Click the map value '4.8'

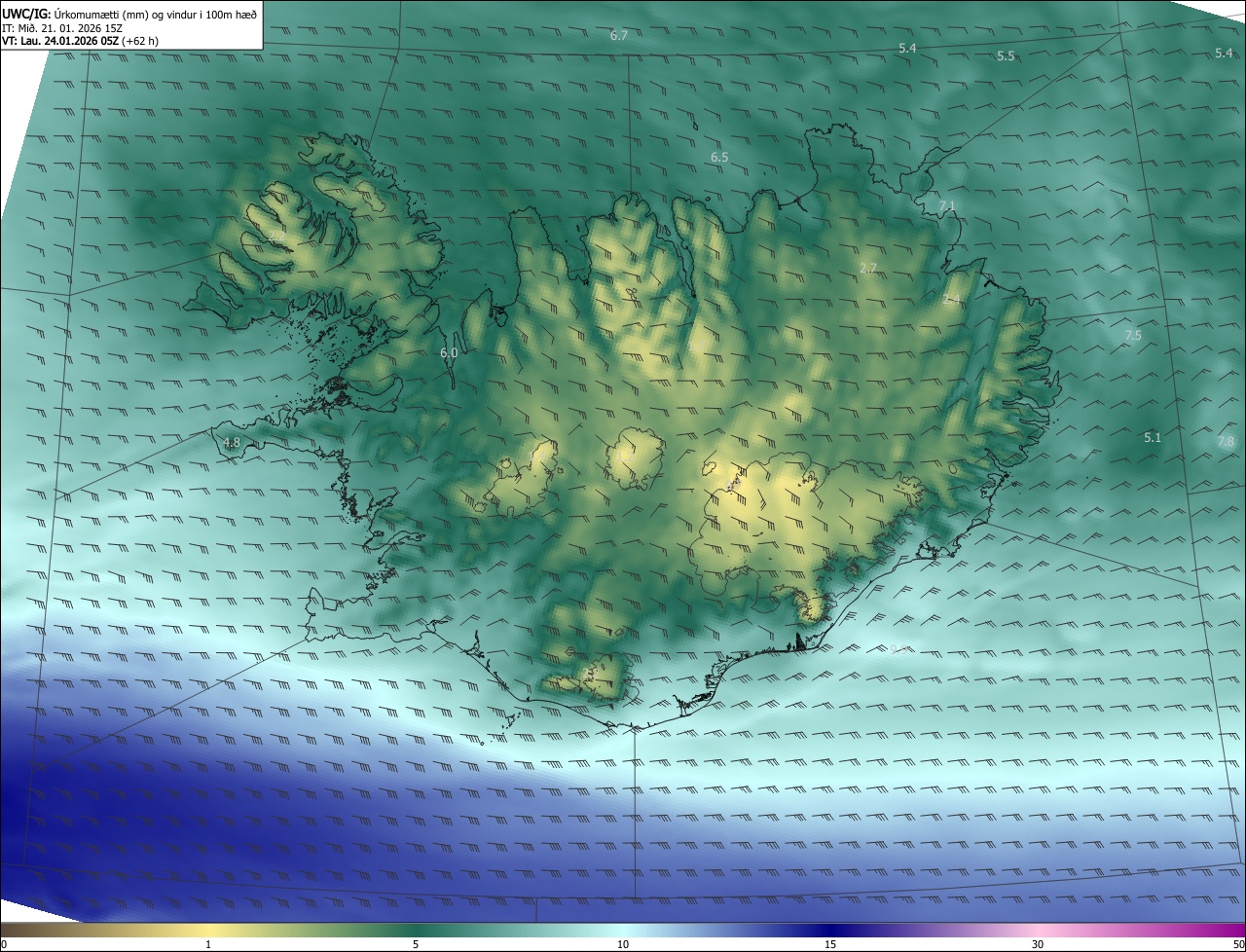click(232, 443)
